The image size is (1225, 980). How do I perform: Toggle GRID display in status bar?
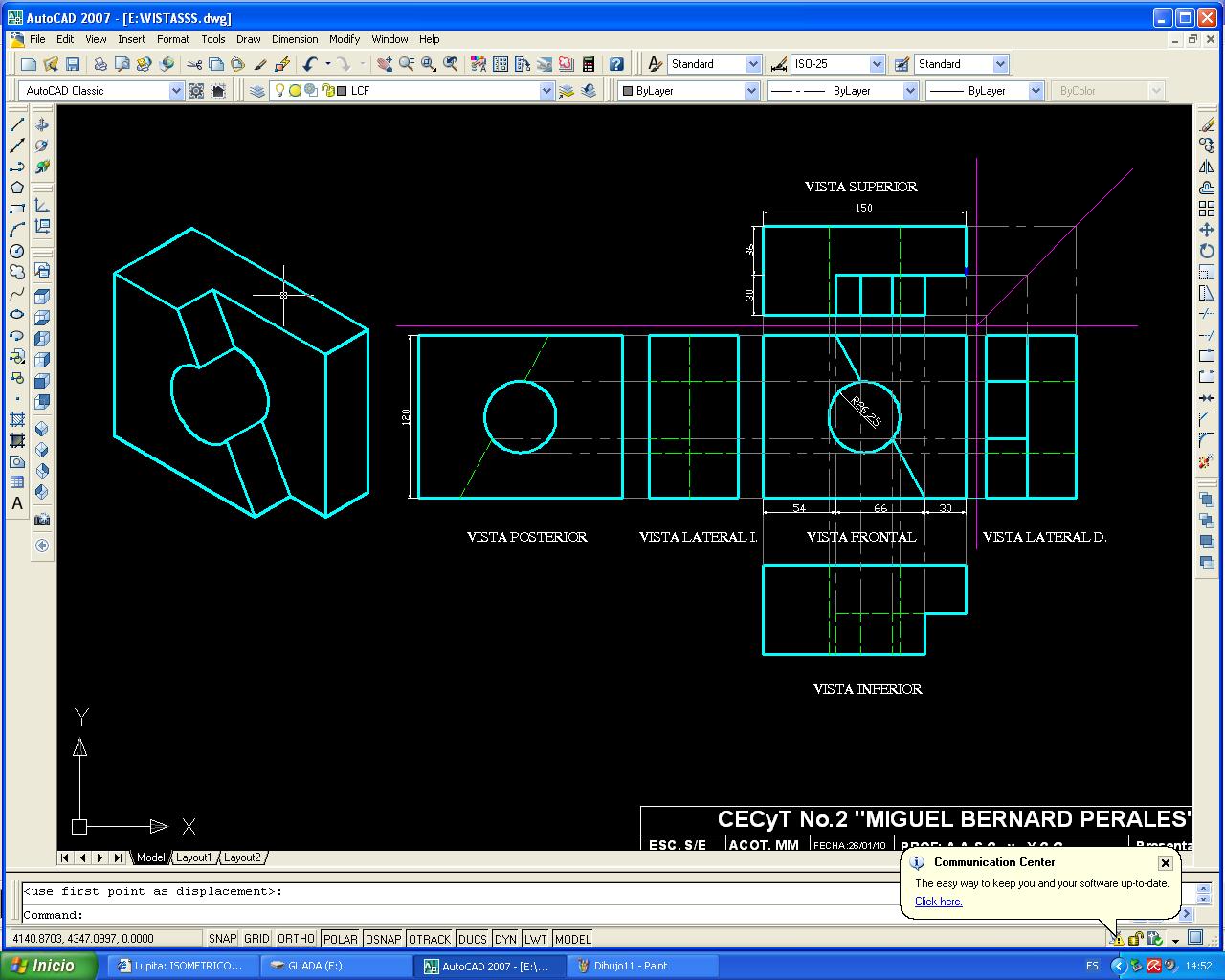(x=256, y=939)
